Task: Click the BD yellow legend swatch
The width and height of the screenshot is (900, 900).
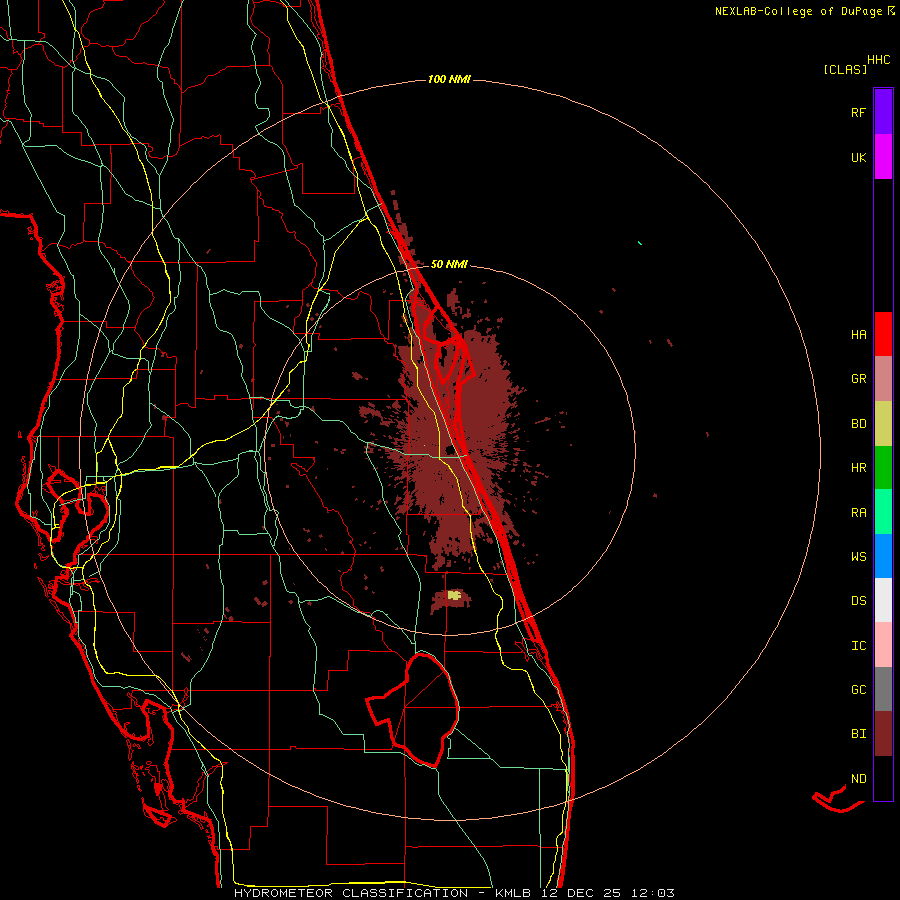Action: click(x=883, y=424)
